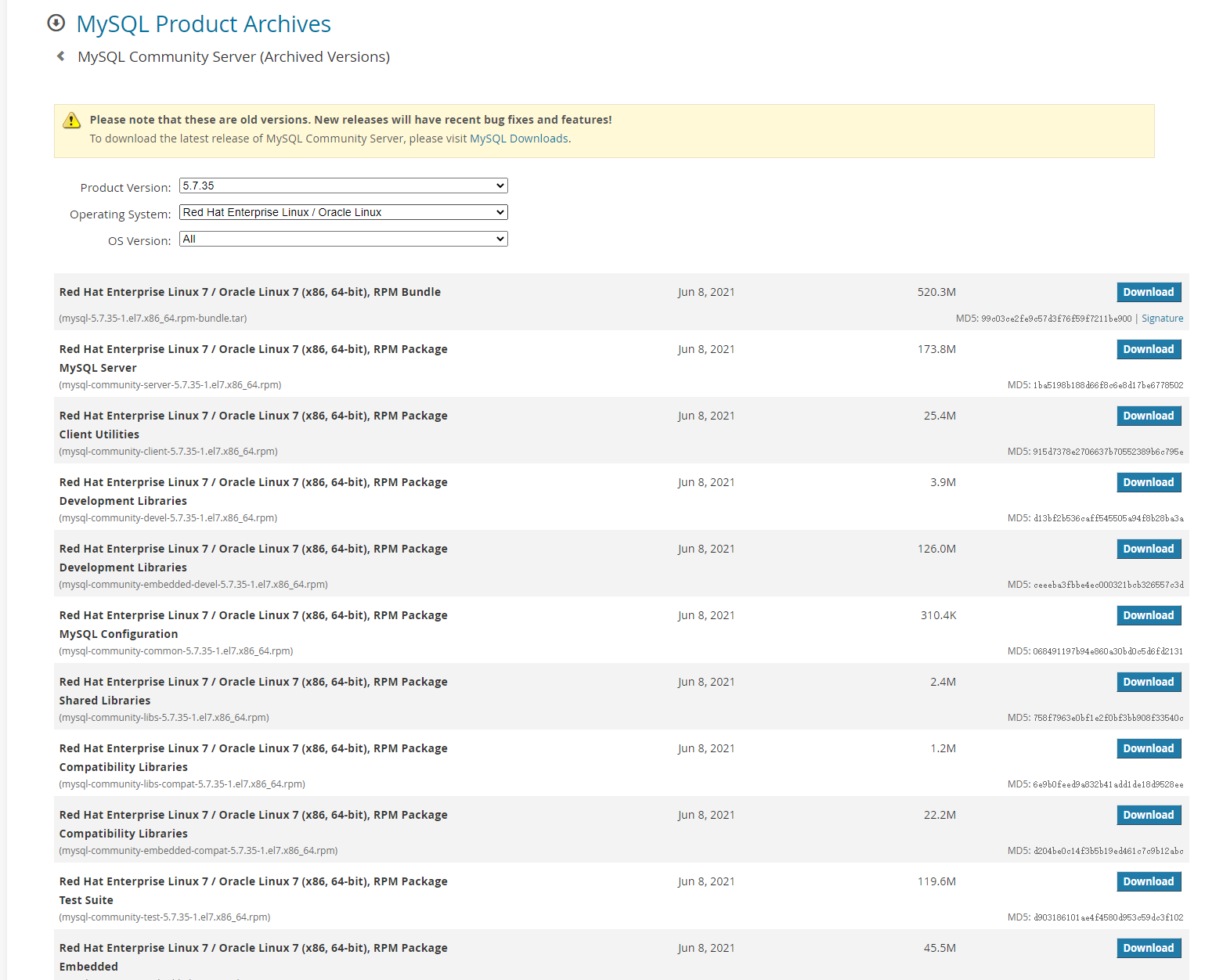Click the Embedded package subtitle
This screenshot has height=980, width=1223.
88,967
